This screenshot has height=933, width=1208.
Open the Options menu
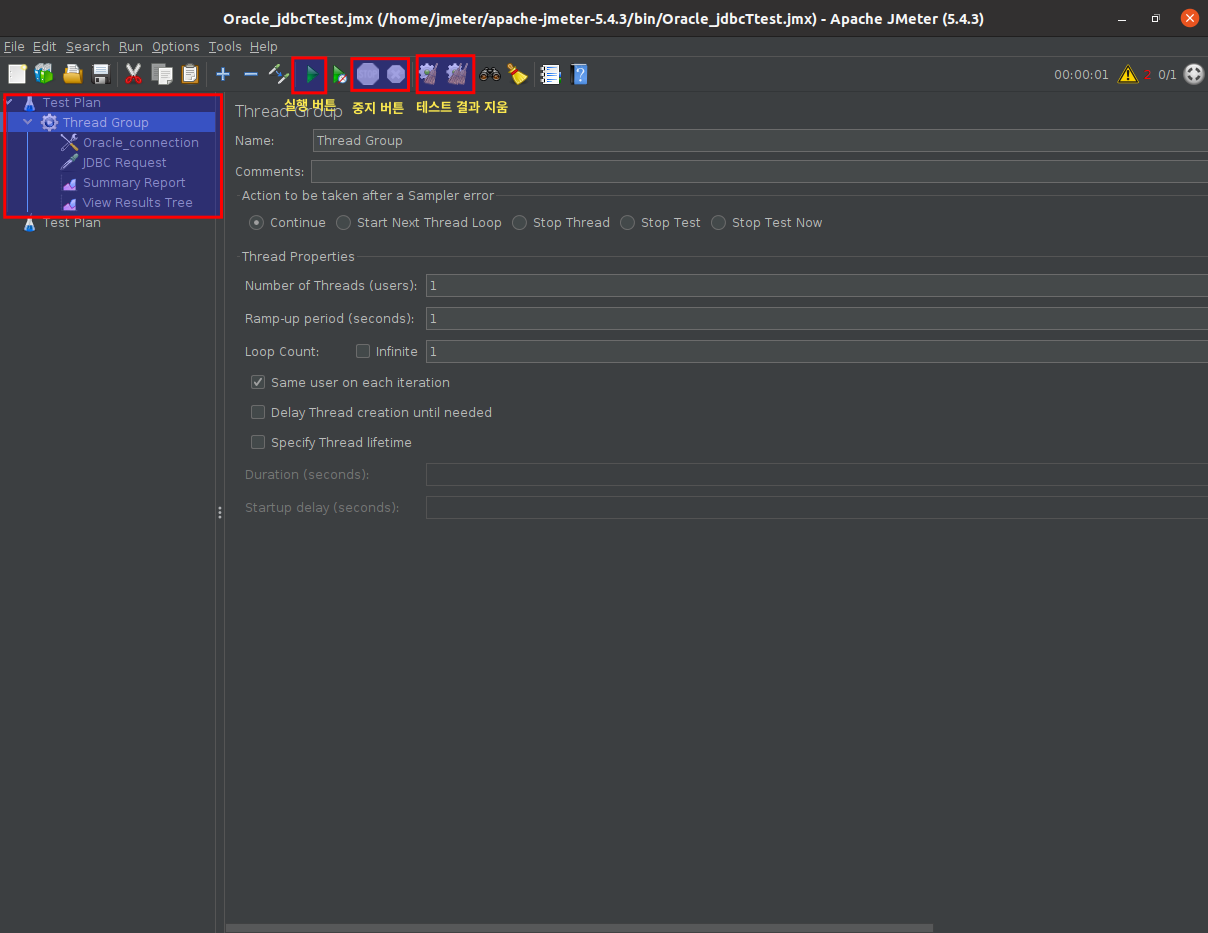tap(176, 46)
